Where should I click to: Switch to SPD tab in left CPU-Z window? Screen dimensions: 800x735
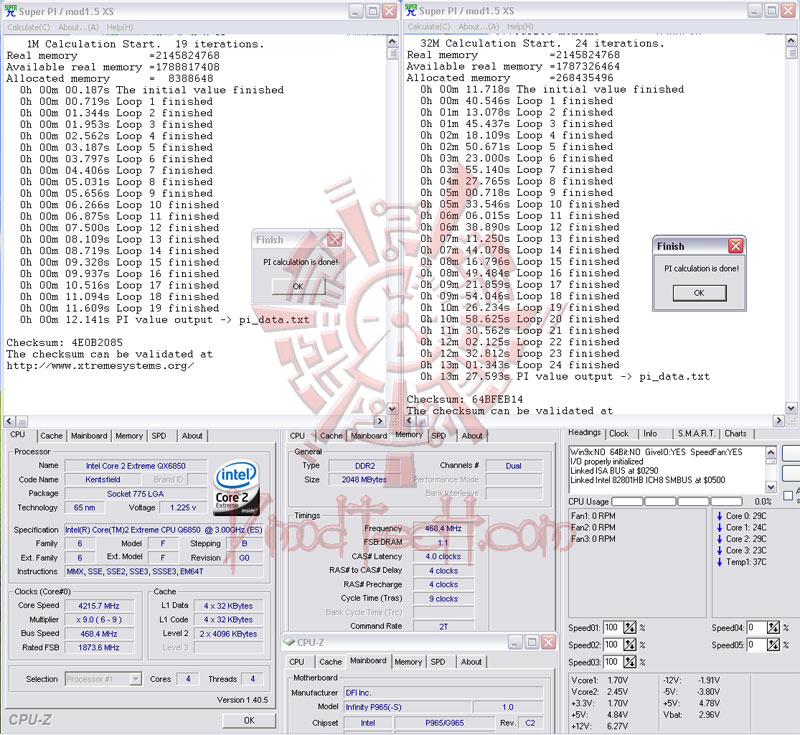[x=159, y=436]
